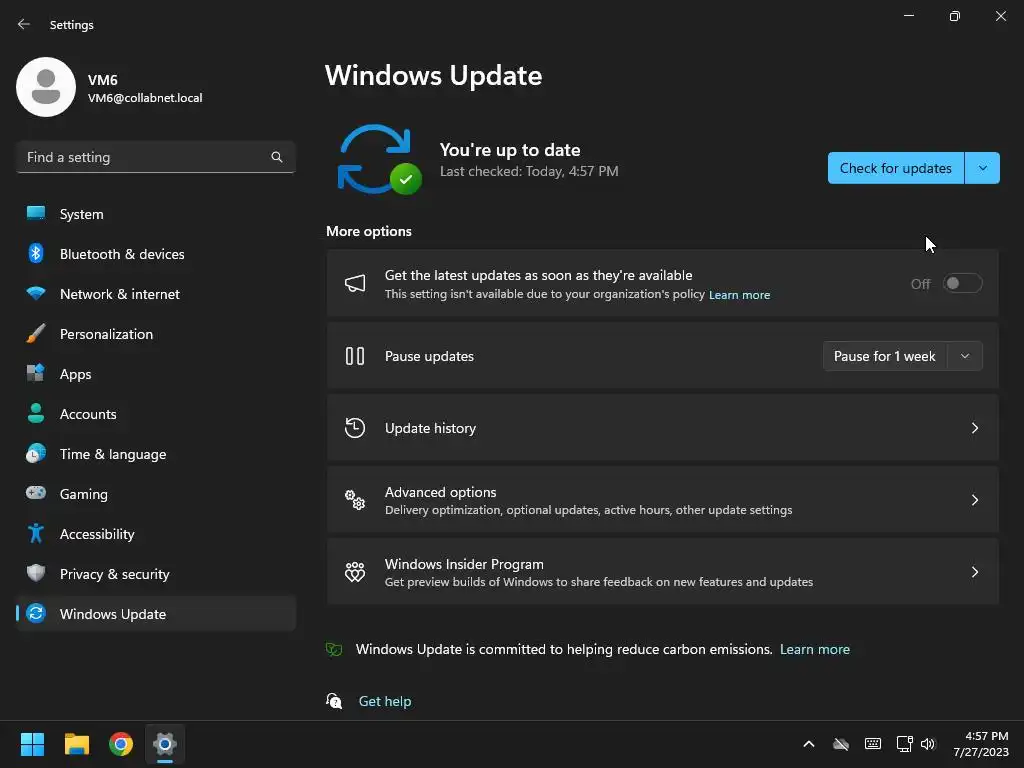Click the megaphone icon for latest updates
The width and height of the screenshot is (1024, 768).
(355, 283)
